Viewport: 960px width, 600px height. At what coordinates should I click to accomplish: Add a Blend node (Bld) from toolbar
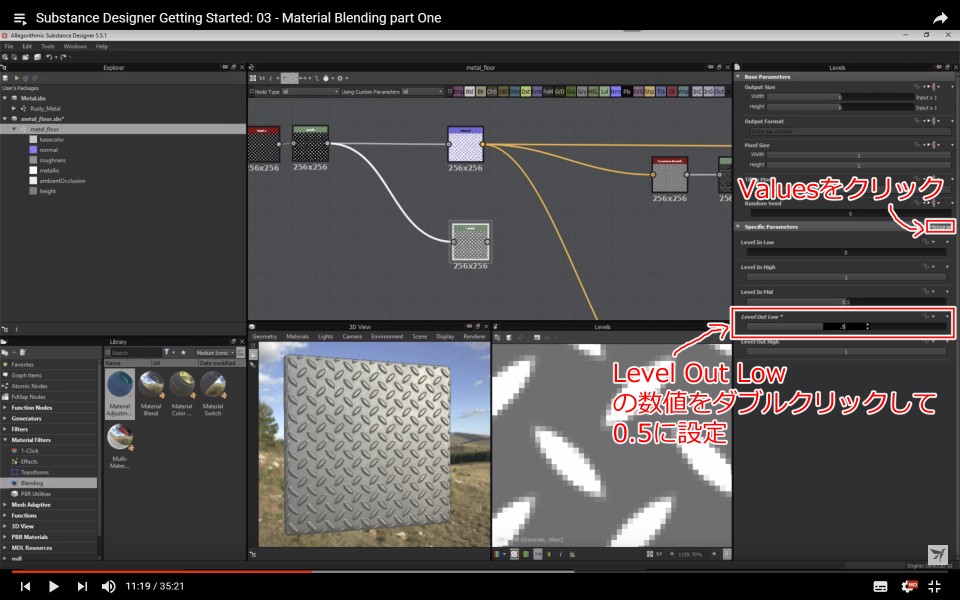[x=470, y=92]
